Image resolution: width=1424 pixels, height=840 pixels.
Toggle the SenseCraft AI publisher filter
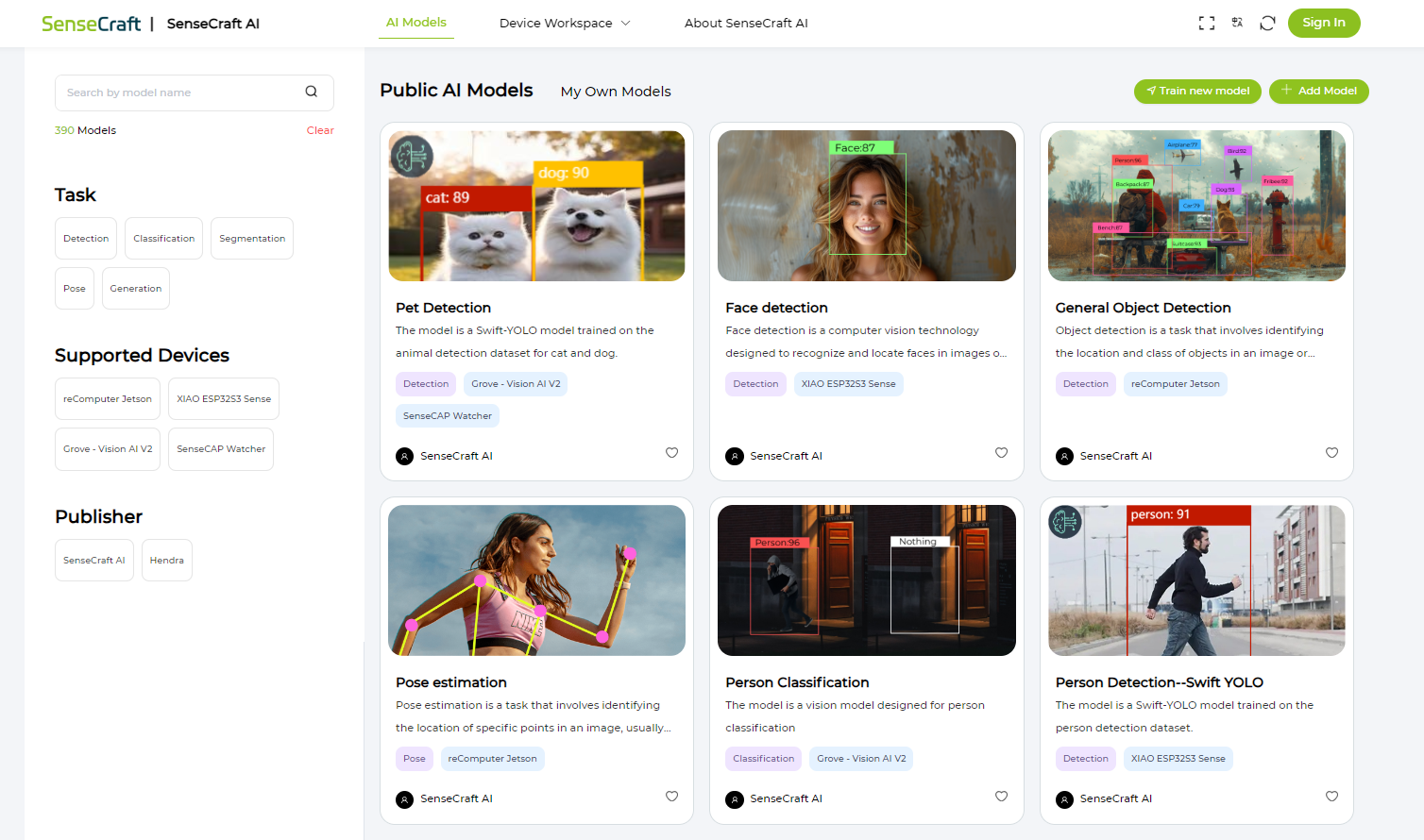(94, 561)
